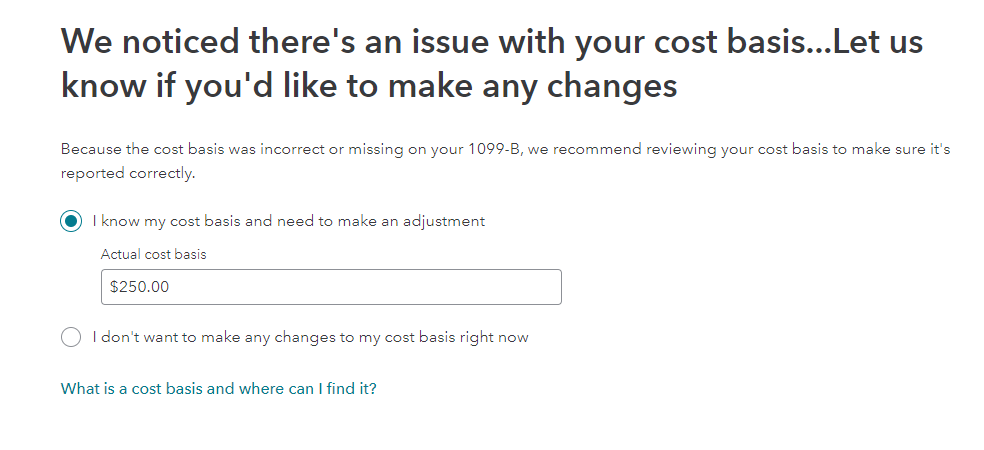This screenshot has height=450, width=984.
Task: Click the empty unselected radio circle
Action: tap(71, 337)
